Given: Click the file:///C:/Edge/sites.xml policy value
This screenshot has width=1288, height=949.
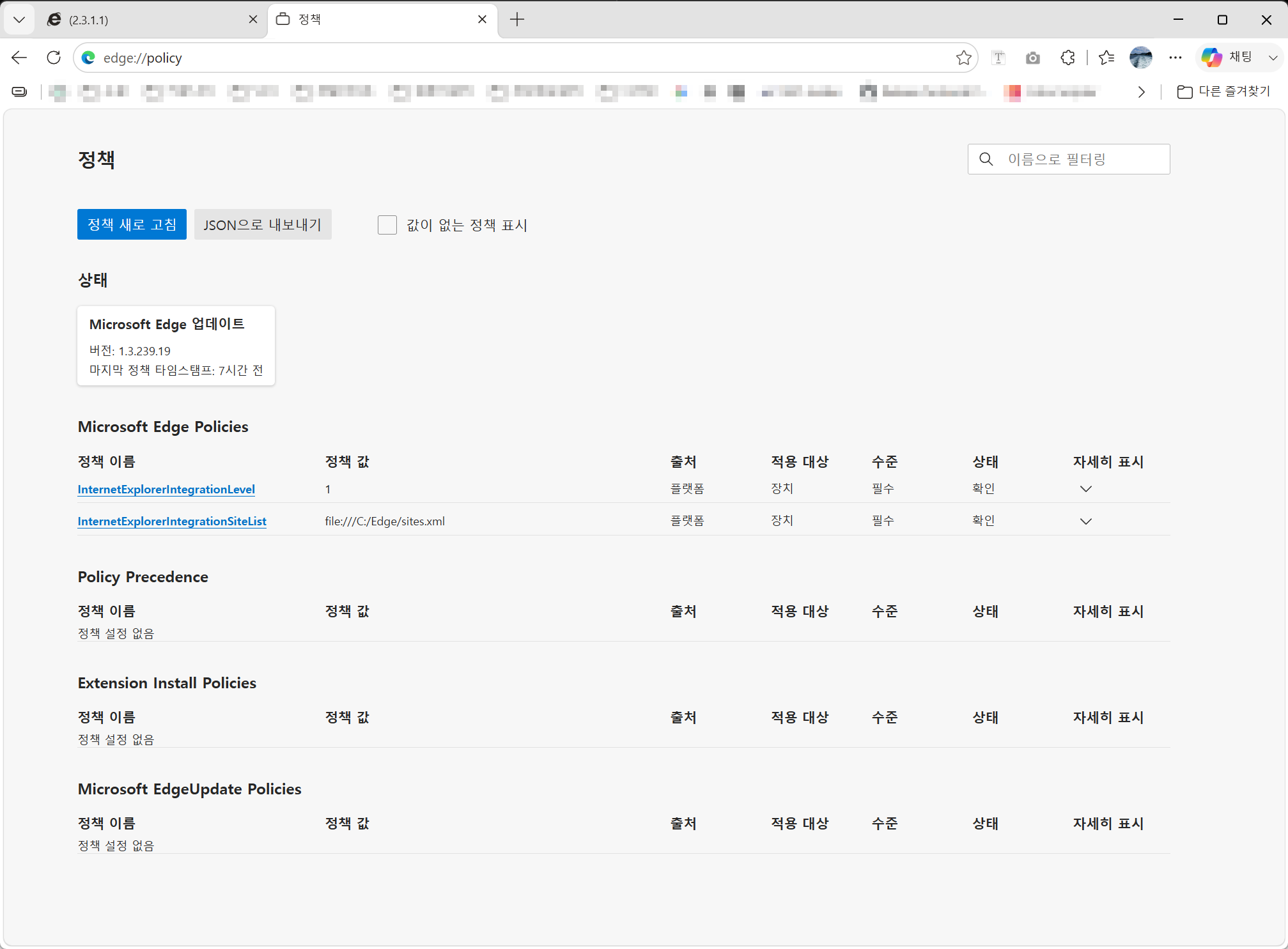Looking at the screenshot, I should tap(385, 521).
